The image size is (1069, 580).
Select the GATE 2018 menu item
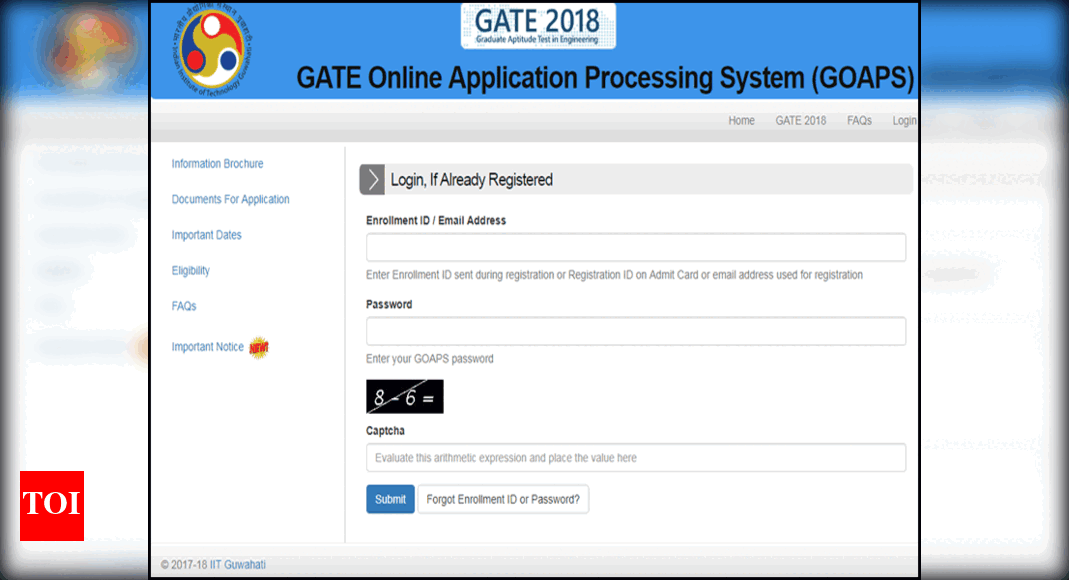click(800, 120)
